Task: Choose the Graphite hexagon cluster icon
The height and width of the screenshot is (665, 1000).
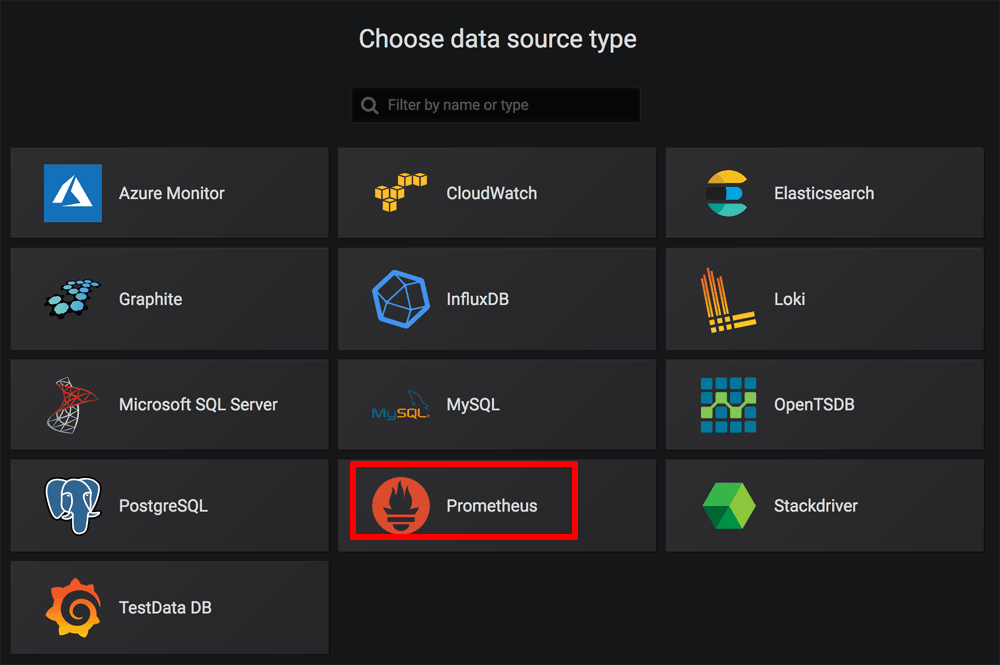Action: (73, 299)
